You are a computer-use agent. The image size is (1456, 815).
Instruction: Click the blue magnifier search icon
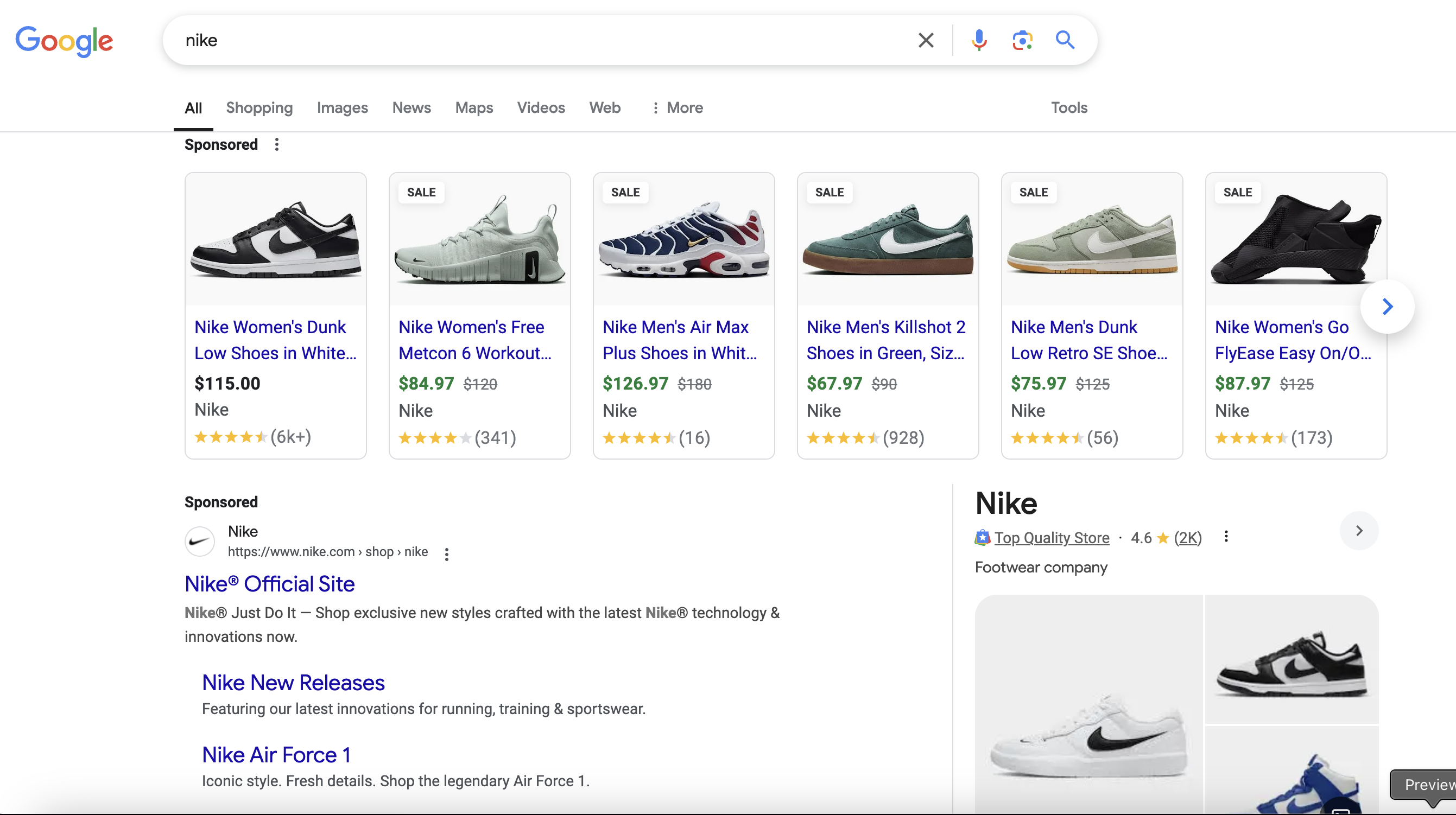pos(1065,40)
